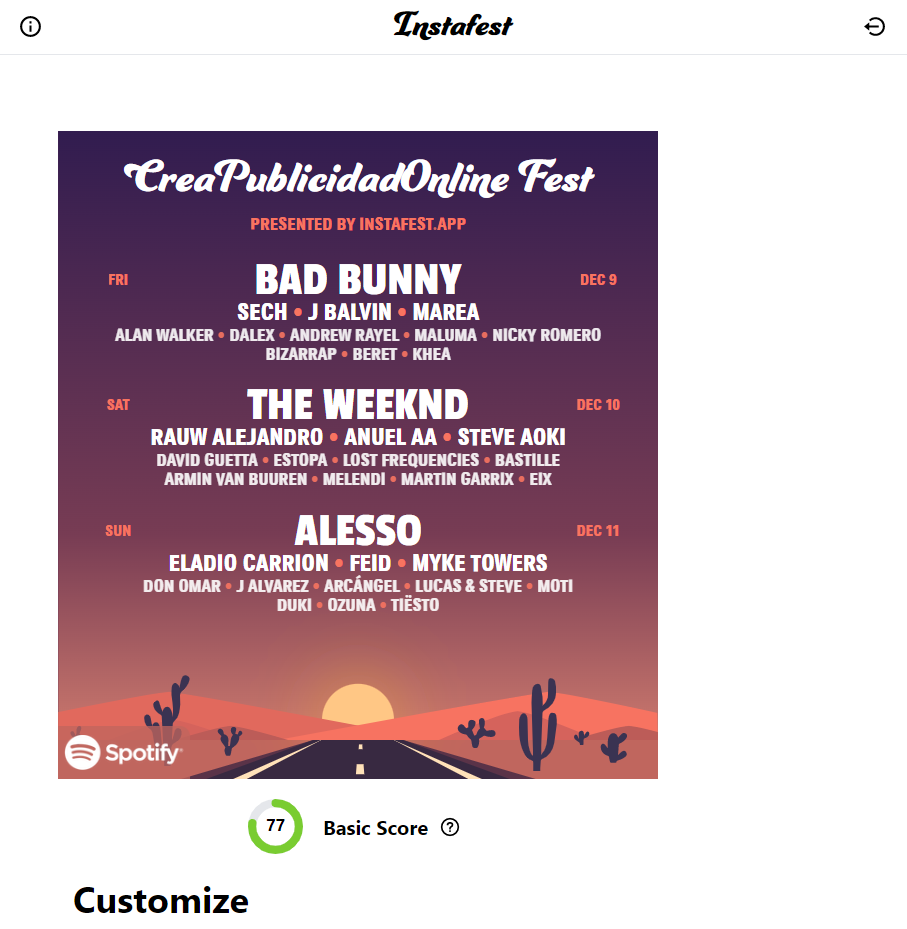Click the DEC 10 date label
The width and height of the screenshot is (907, 929).
click(598, 405)
